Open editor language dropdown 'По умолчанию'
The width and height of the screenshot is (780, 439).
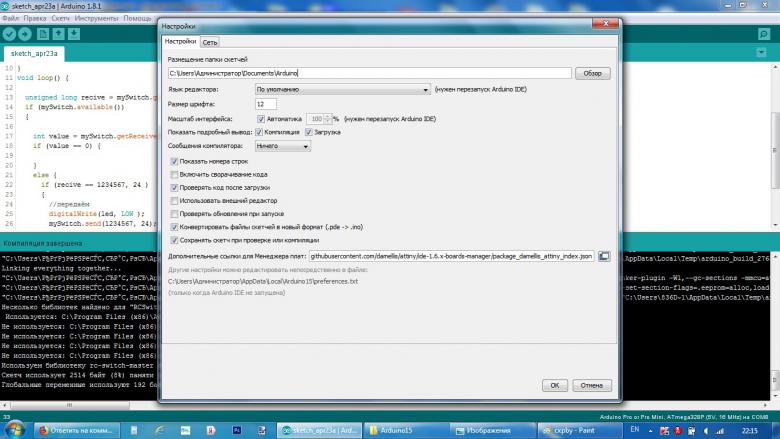[x=342, y=89]
